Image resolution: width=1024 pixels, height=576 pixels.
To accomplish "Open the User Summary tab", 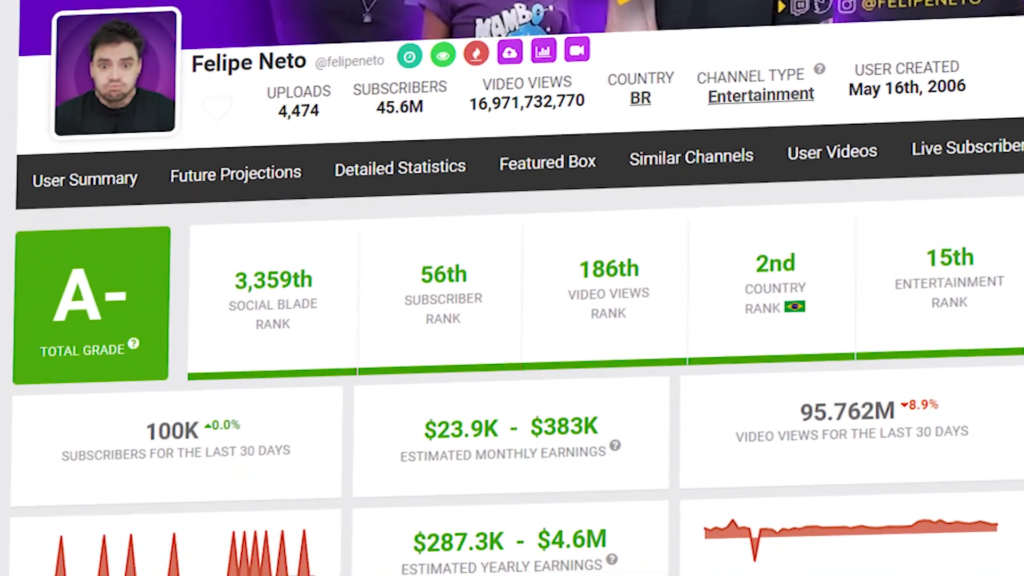I will (x=85, y=180).
